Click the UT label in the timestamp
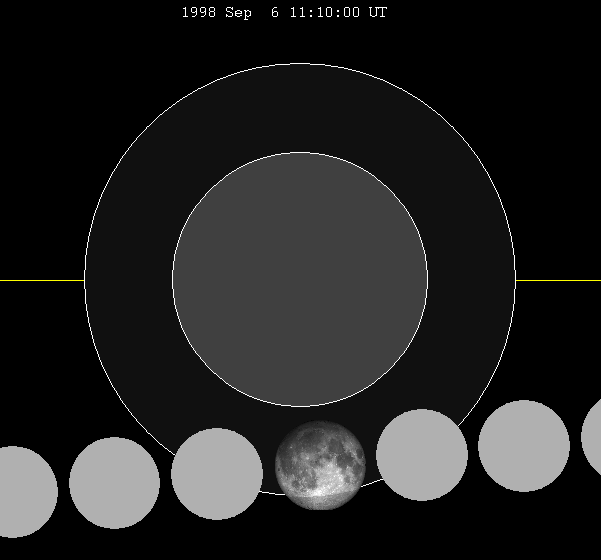 click(x=377, y=13)
